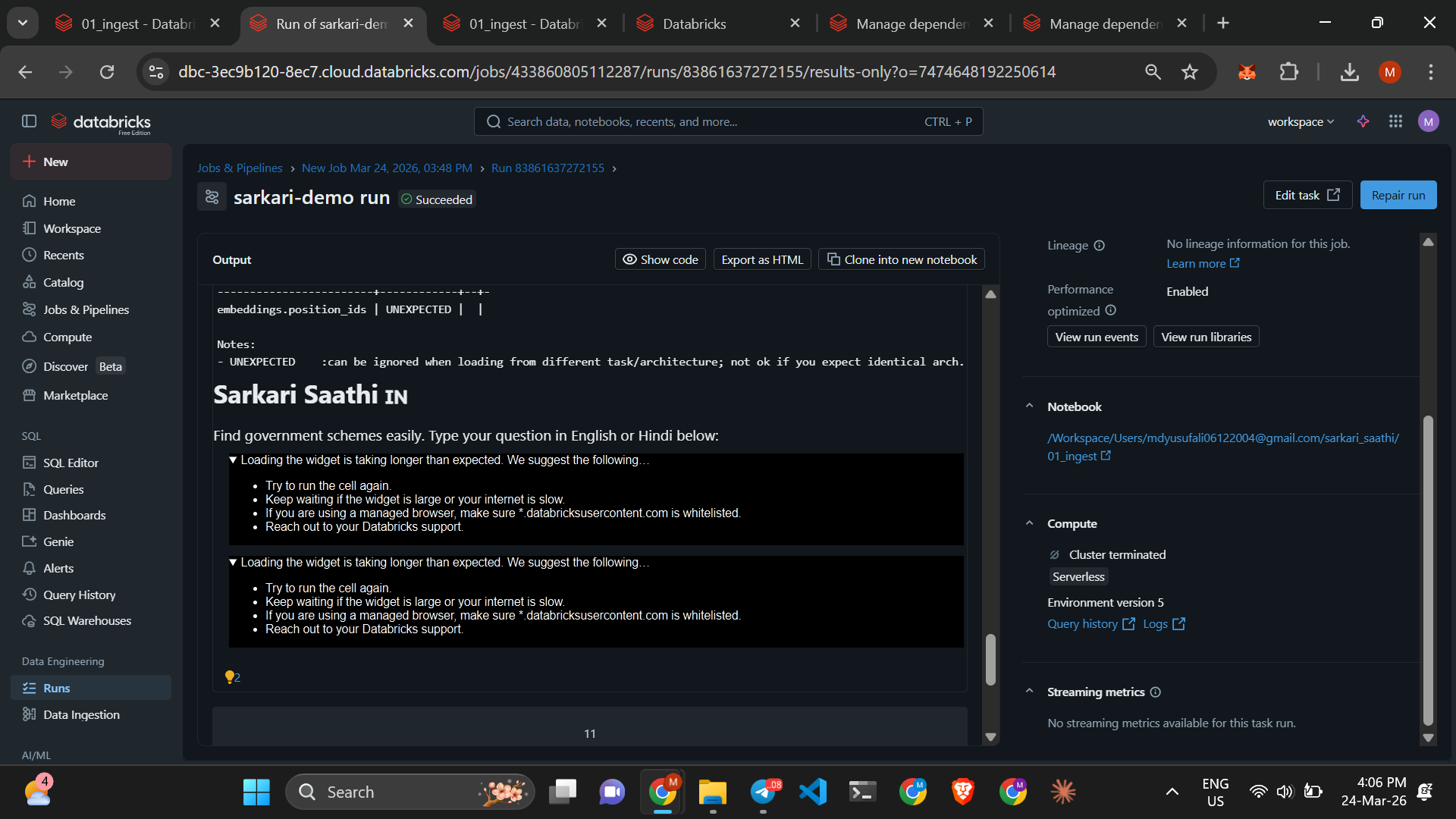This screenshot has width=1456, height=819.
Task: Click the Lineage info icon
Action: tap(1099, 246)
